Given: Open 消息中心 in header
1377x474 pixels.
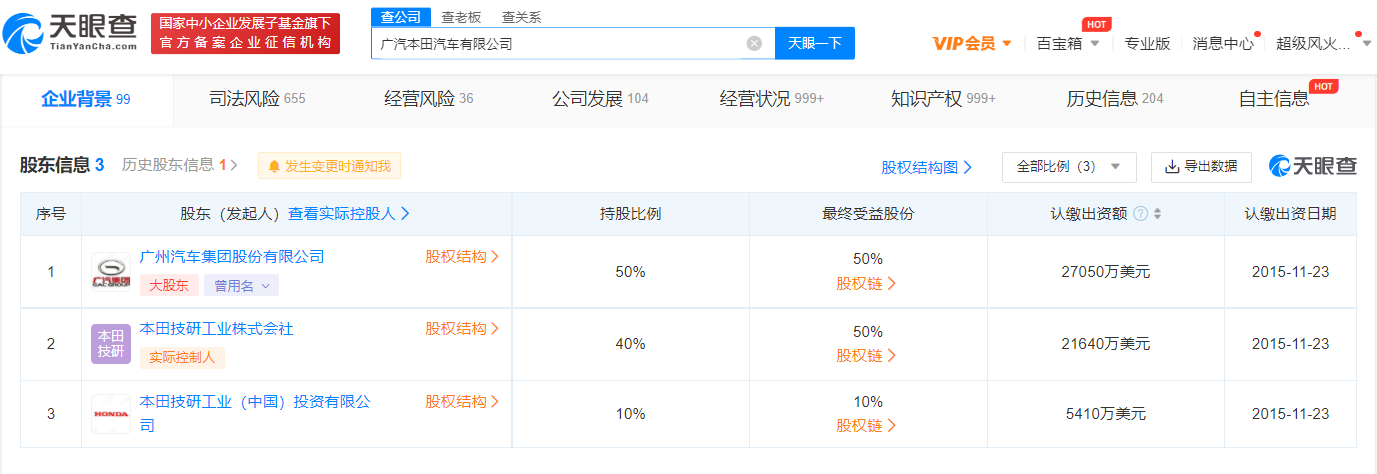Looking at the screenshot, I should [x=1223, y=43].
